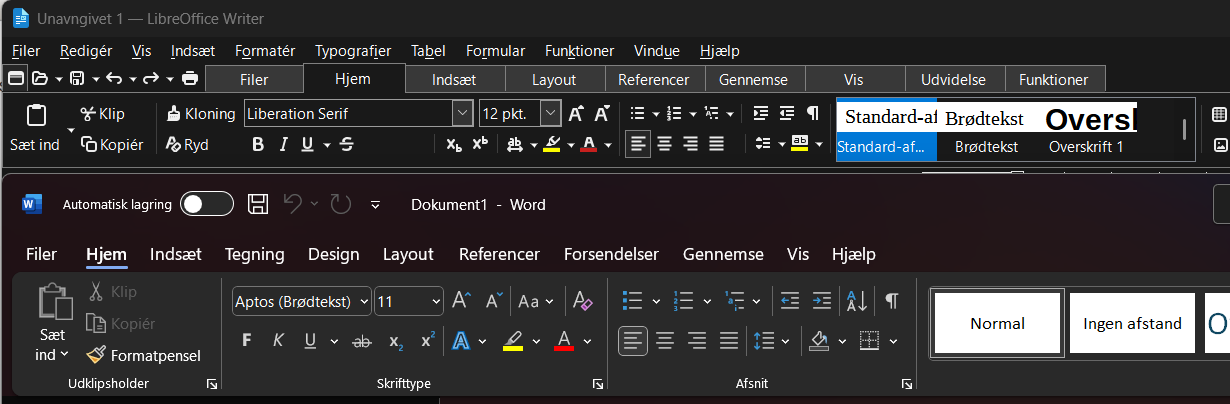This screenshot has width=1230, height=404.
Task: Toggle italic K button in Word
Action: coord(278,341)
